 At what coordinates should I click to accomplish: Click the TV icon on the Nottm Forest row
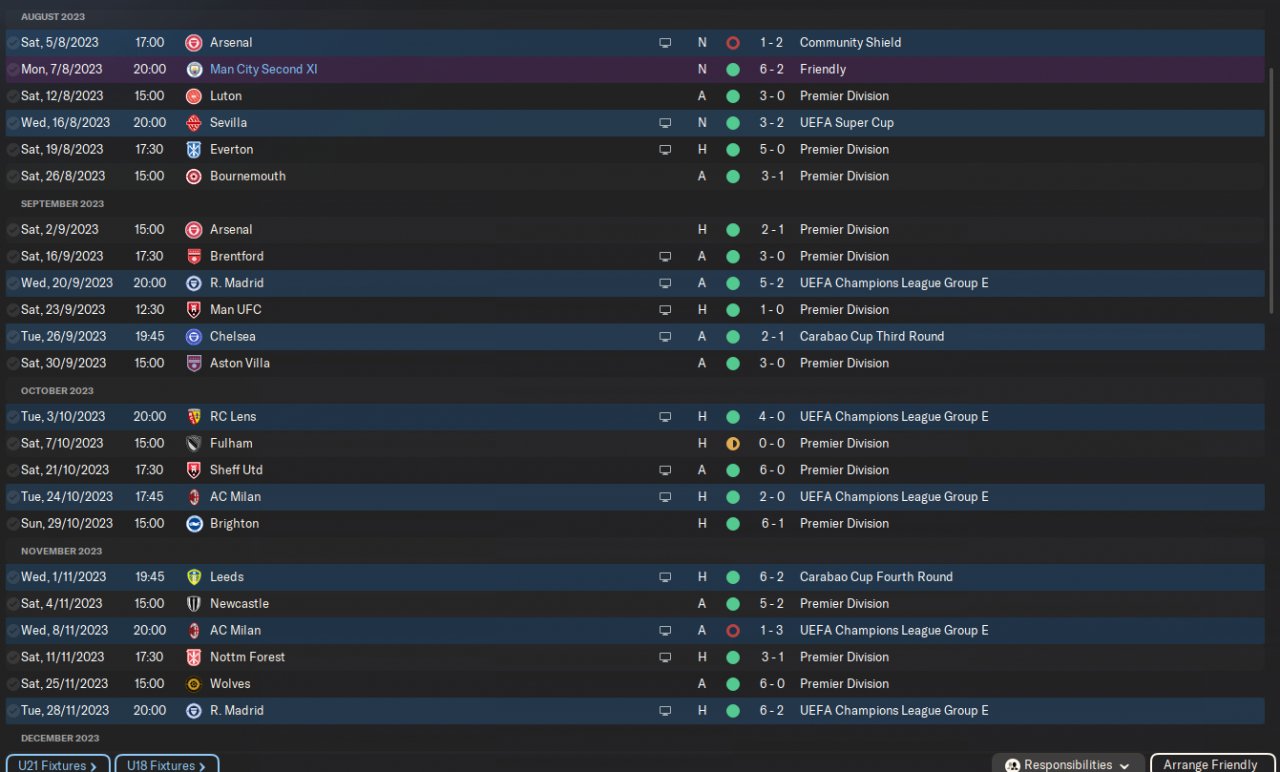(665, 657)
